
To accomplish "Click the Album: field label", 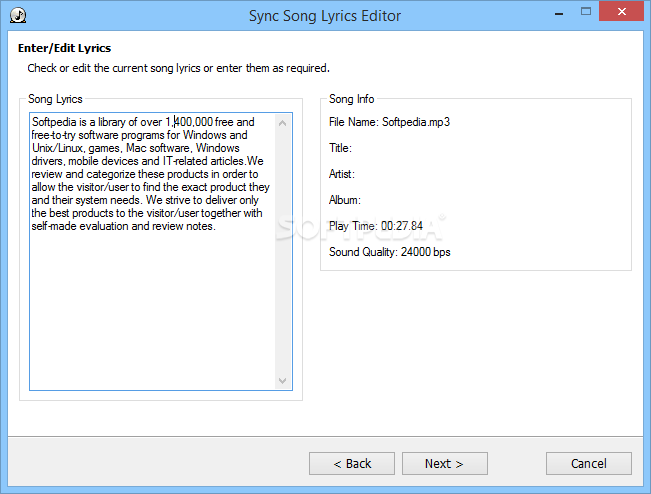I will (x=345, y=200).
